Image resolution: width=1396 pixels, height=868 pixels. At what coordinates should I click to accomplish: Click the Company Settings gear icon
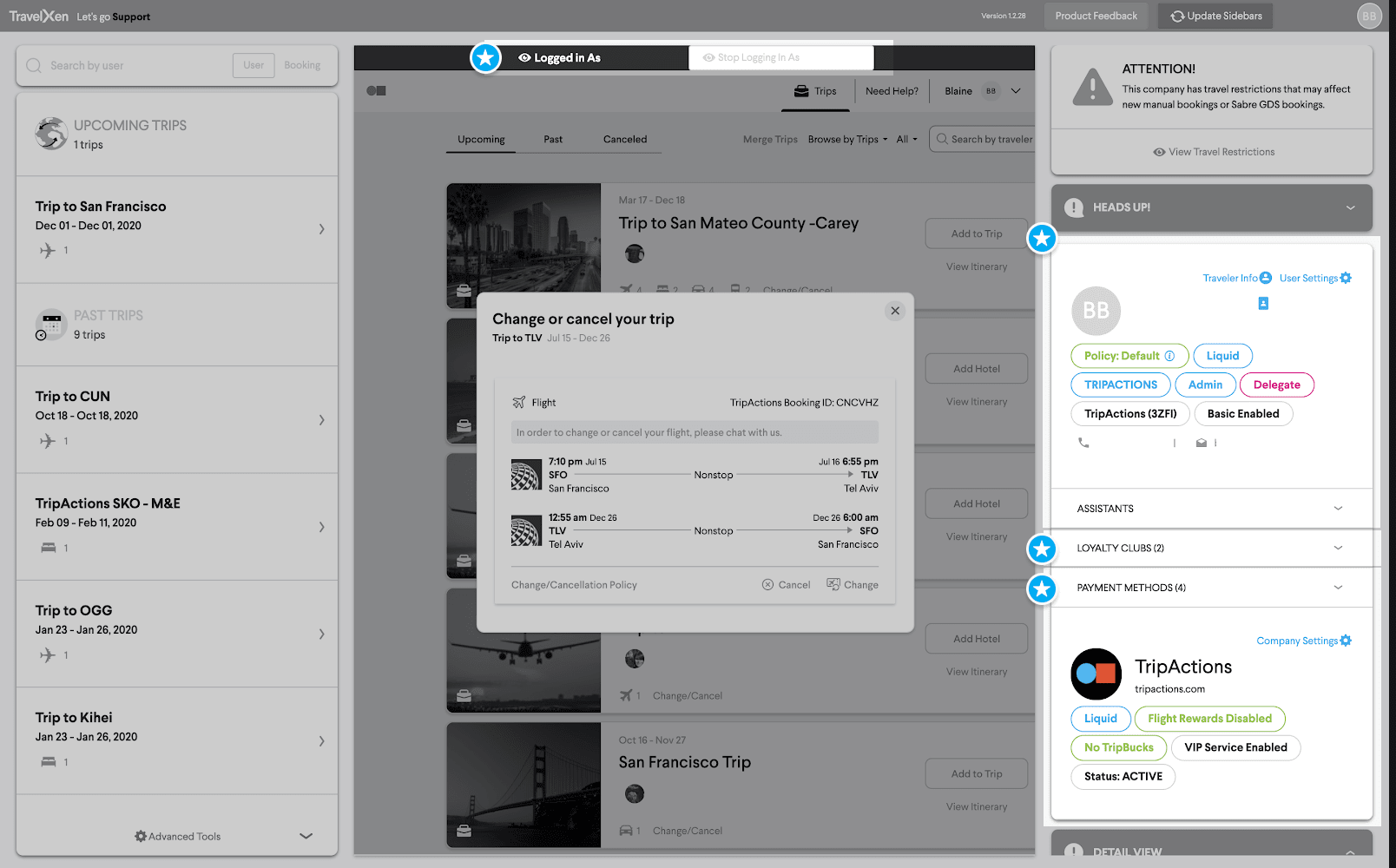click(1346, 641)
